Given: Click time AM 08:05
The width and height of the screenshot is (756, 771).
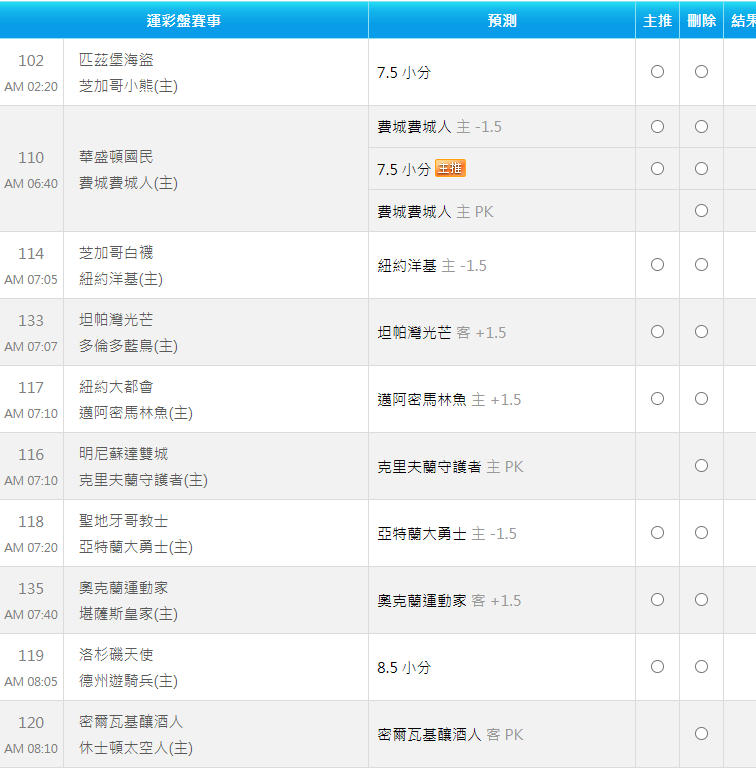Looking at the screenshot, I should click(x=31, y=682).
